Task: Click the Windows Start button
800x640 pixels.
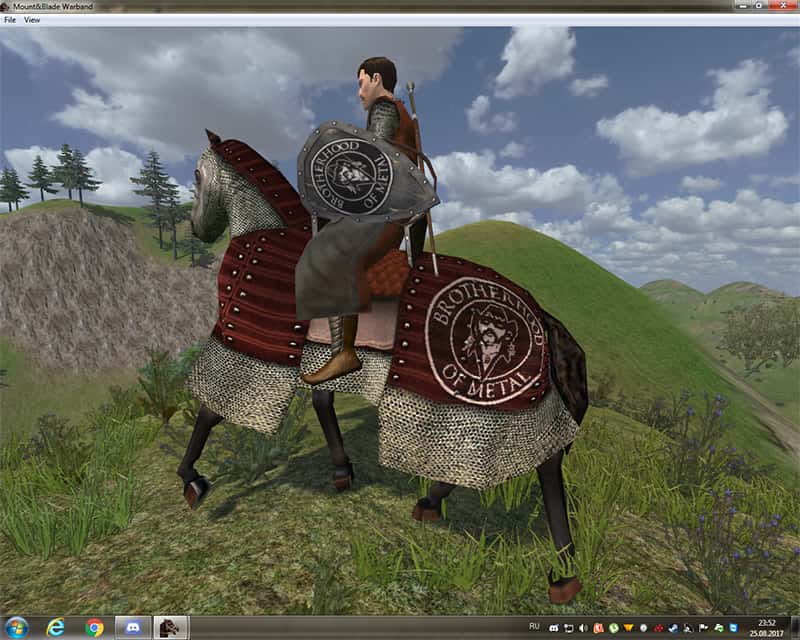Action: click(17, 627)
